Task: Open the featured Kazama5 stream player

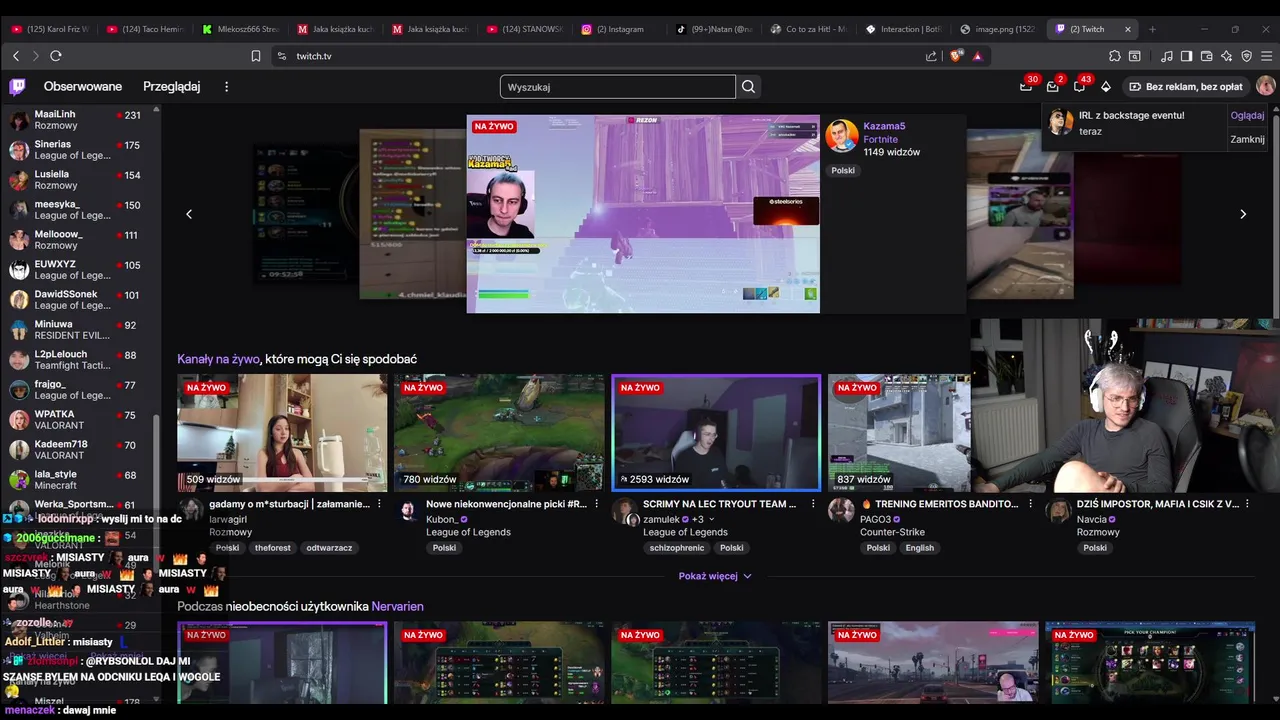Action: click(643, 214)
